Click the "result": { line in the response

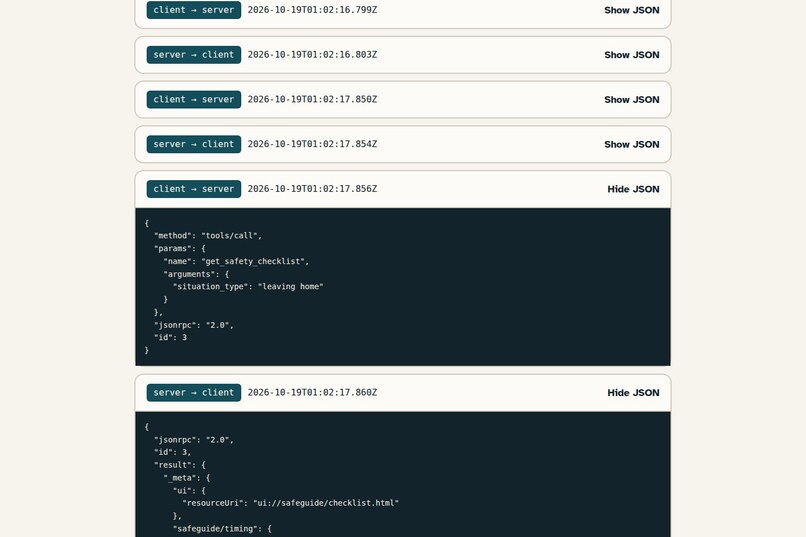pos(180,465)
